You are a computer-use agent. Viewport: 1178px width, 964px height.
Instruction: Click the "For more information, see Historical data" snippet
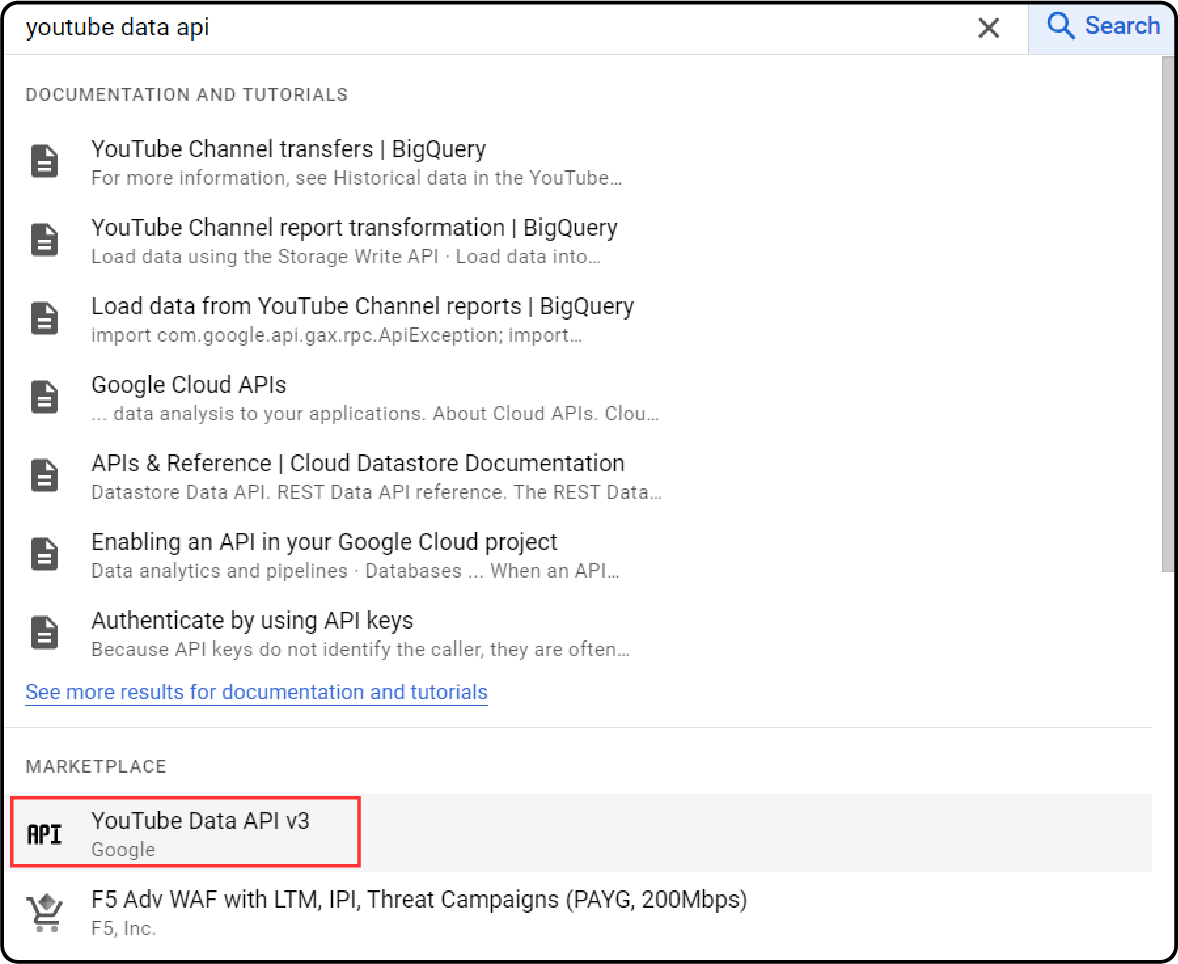click(x=356, y=178)
